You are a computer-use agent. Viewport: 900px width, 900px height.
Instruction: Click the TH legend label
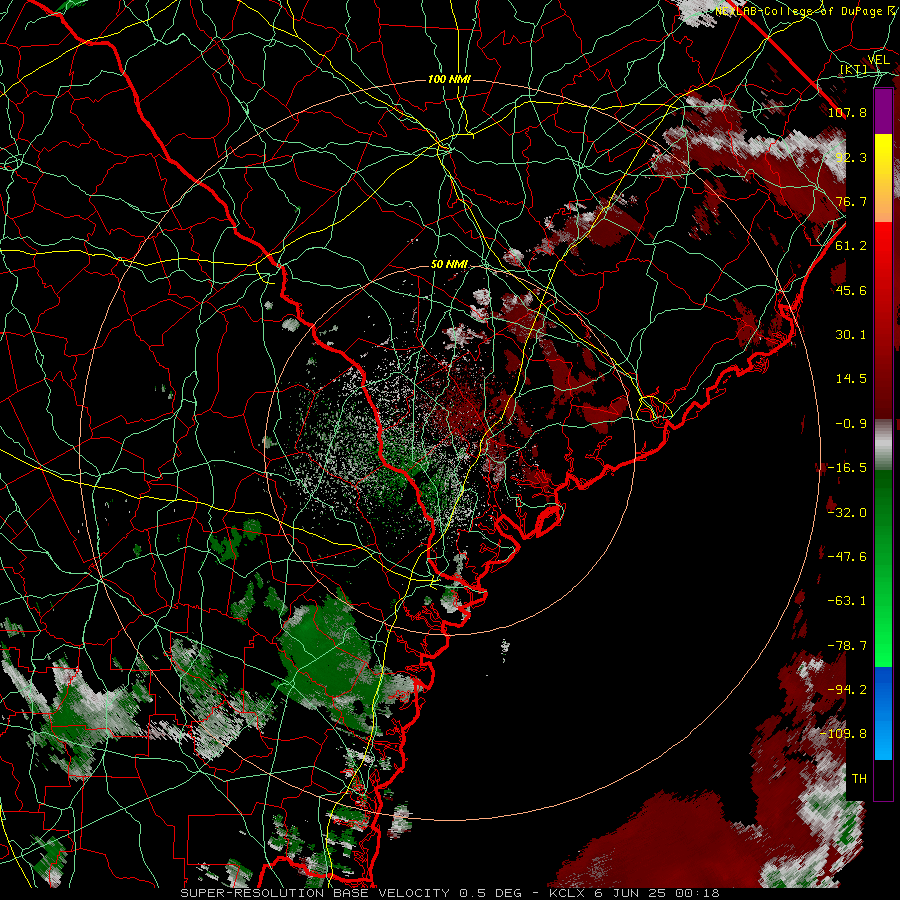click(859, 779)
